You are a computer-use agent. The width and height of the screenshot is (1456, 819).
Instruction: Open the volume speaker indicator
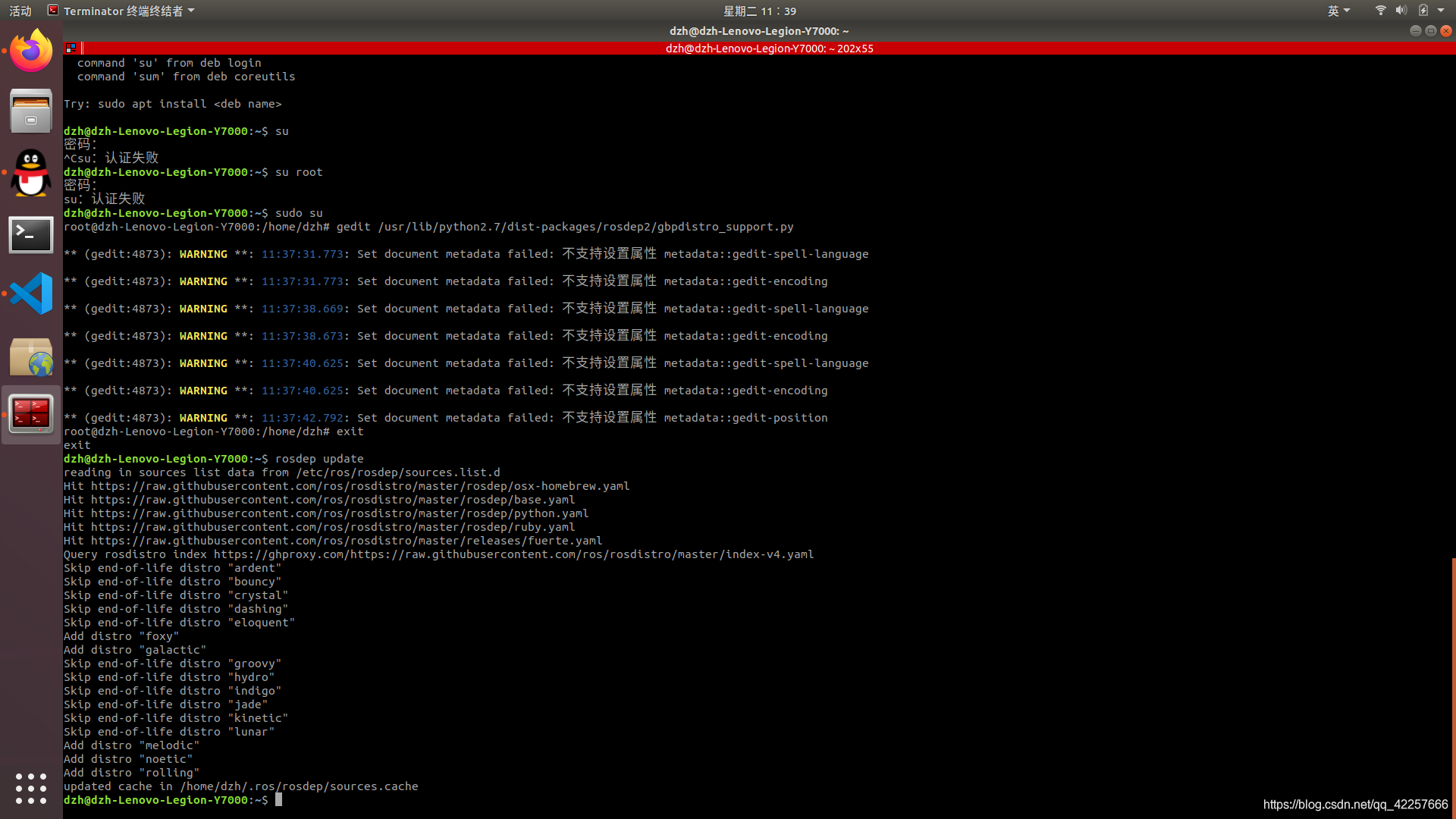(1401, 11)
